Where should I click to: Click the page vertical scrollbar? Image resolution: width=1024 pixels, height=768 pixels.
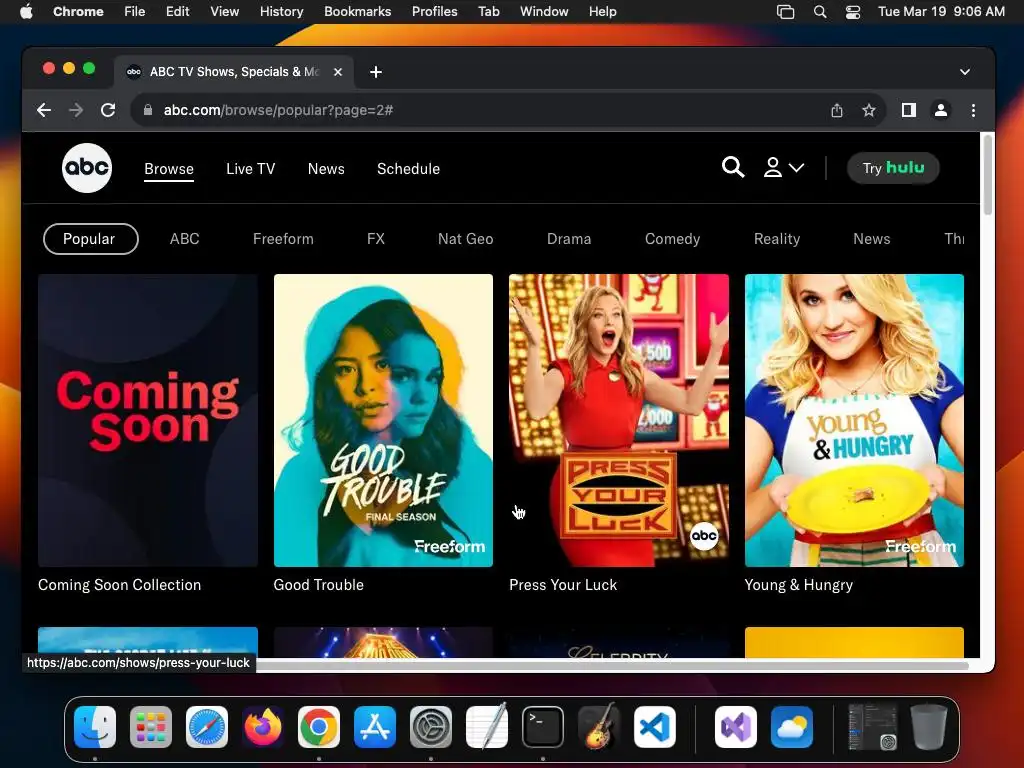click(987, 175)
